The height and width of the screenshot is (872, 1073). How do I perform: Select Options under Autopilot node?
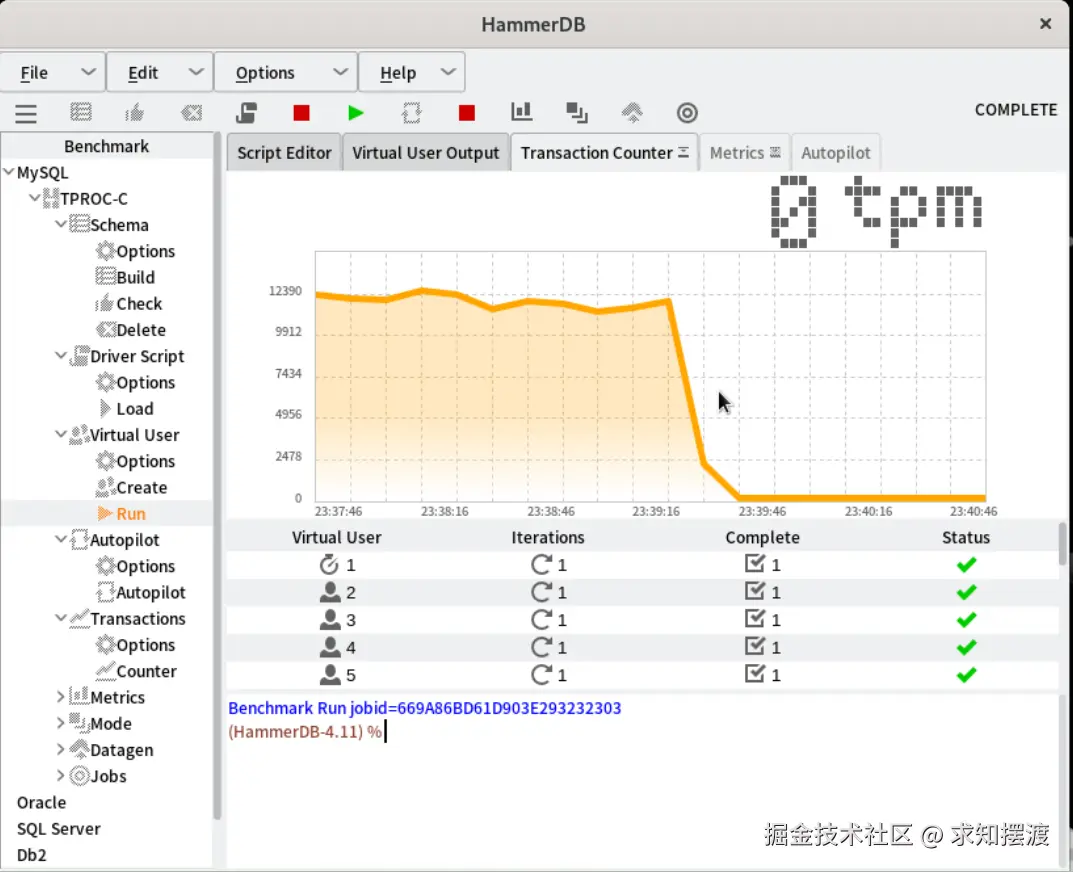135,566
